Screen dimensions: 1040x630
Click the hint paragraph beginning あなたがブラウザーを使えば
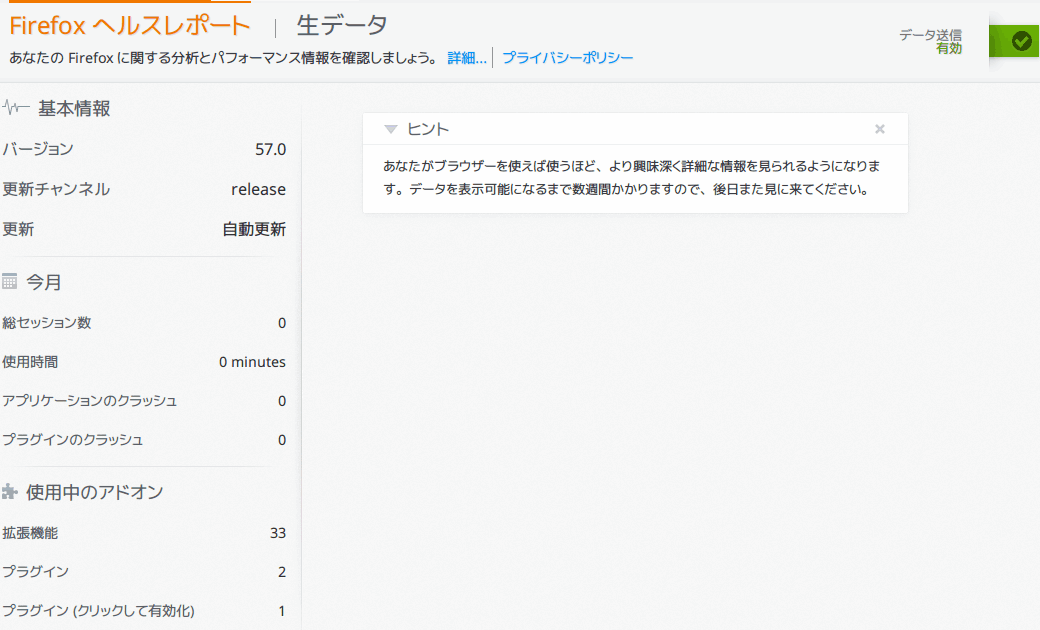pos(632,178)
